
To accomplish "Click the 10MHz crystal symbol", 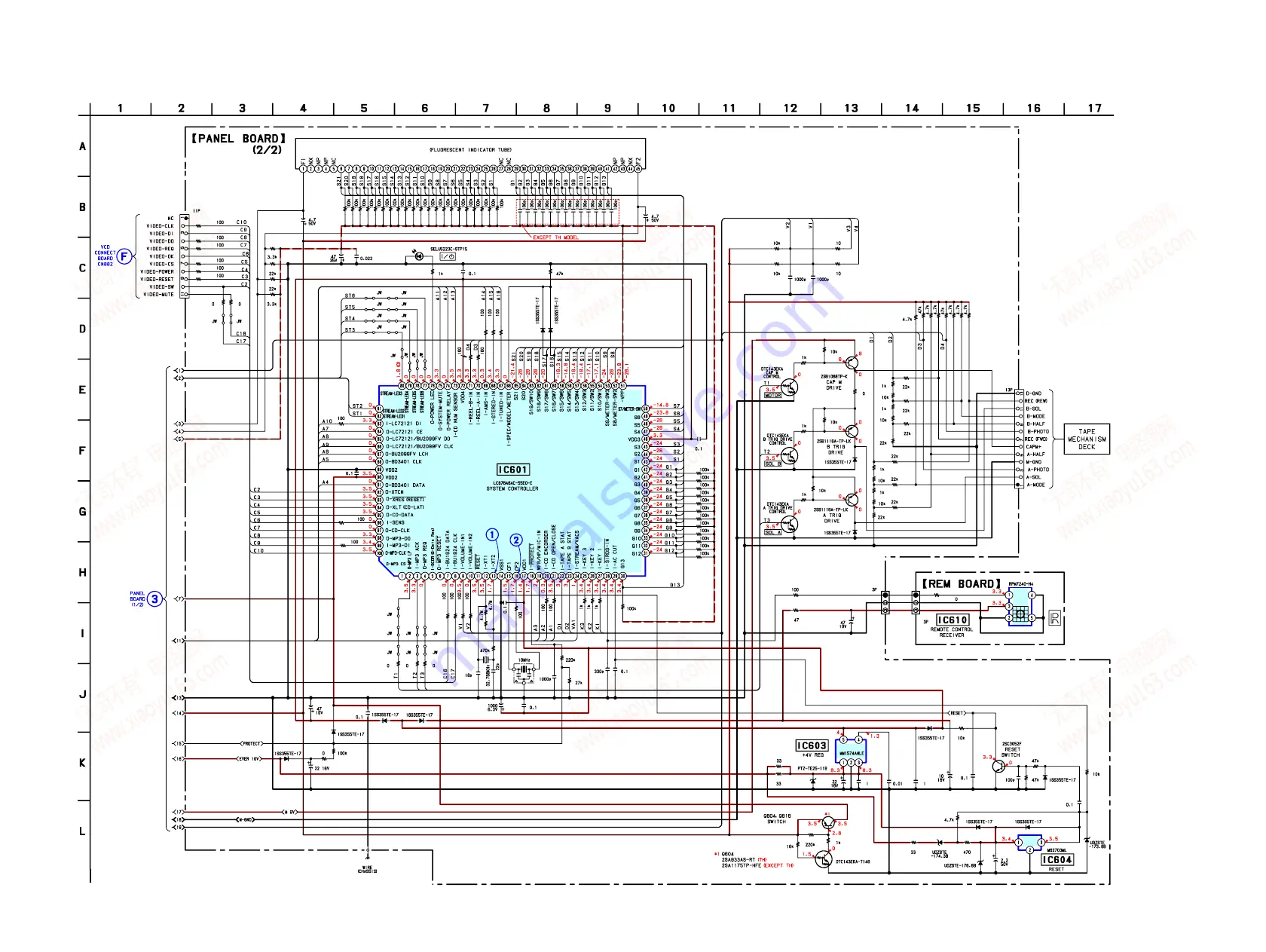I will coord(523,673).
